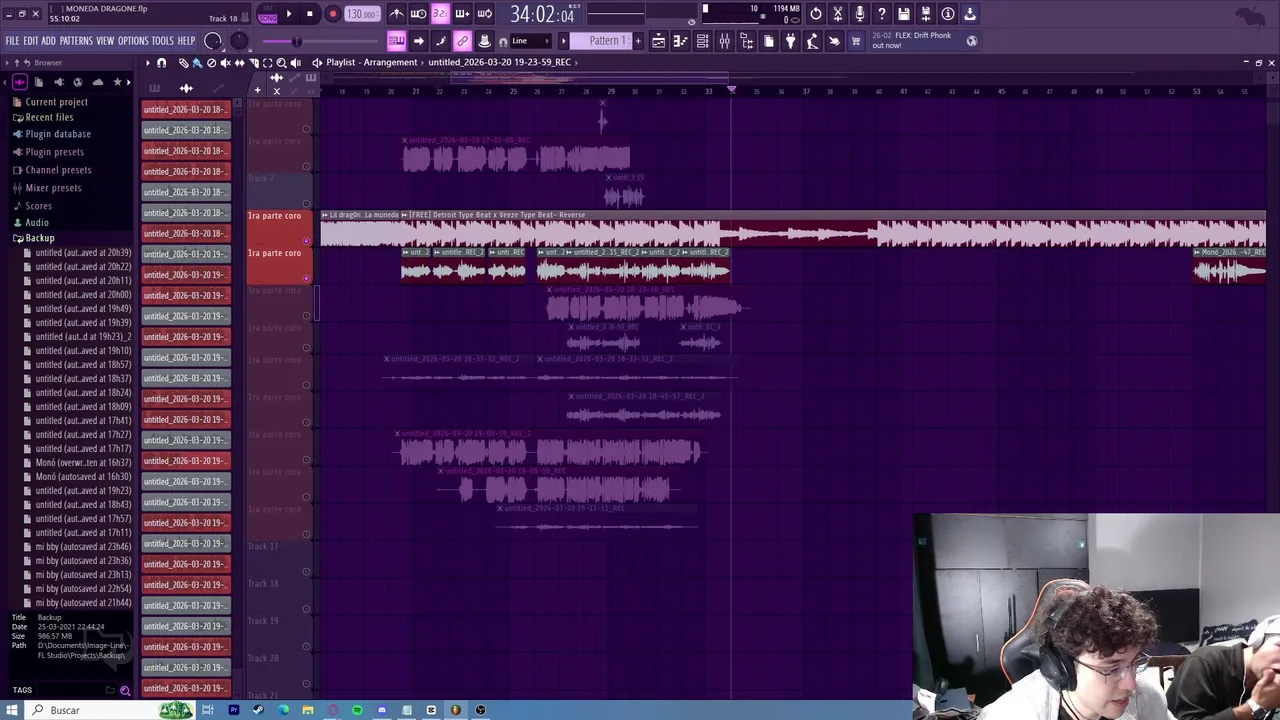Open the Channel rack view icon
Screen dimensions: 1280x720
[702, 41]
